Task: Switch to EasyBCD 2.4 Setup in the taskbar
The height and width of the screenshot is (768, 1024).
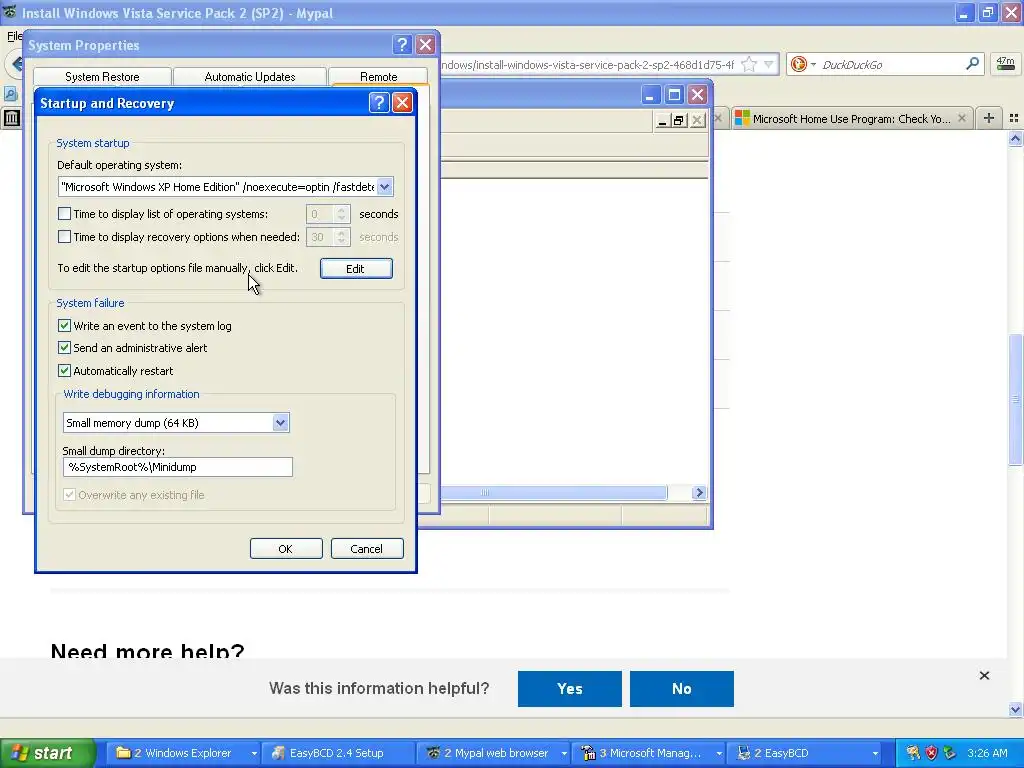Action: pyautogui.click(x=336, y=754)
